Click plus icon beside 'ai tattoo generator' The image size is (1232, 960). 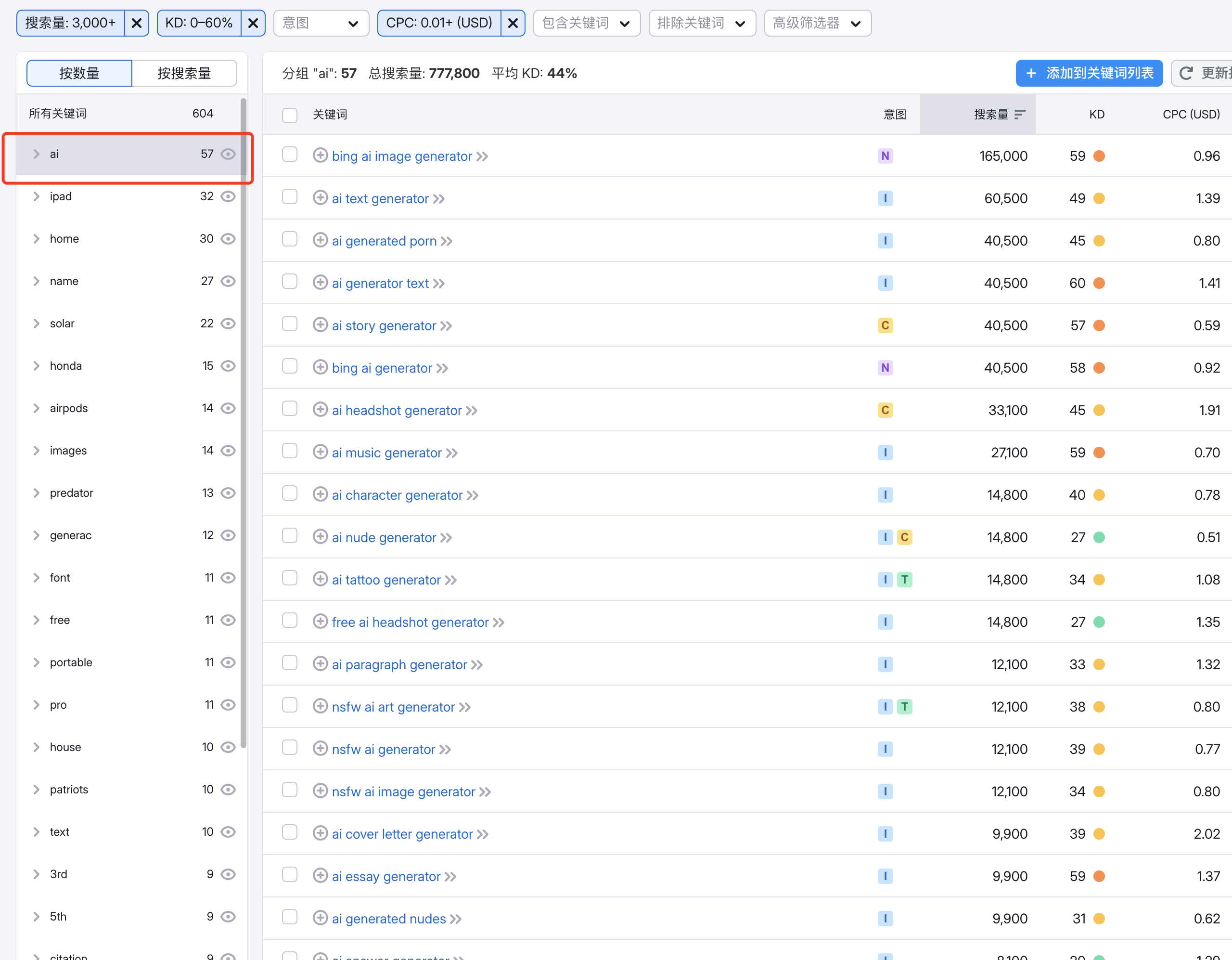pos(320,579)
